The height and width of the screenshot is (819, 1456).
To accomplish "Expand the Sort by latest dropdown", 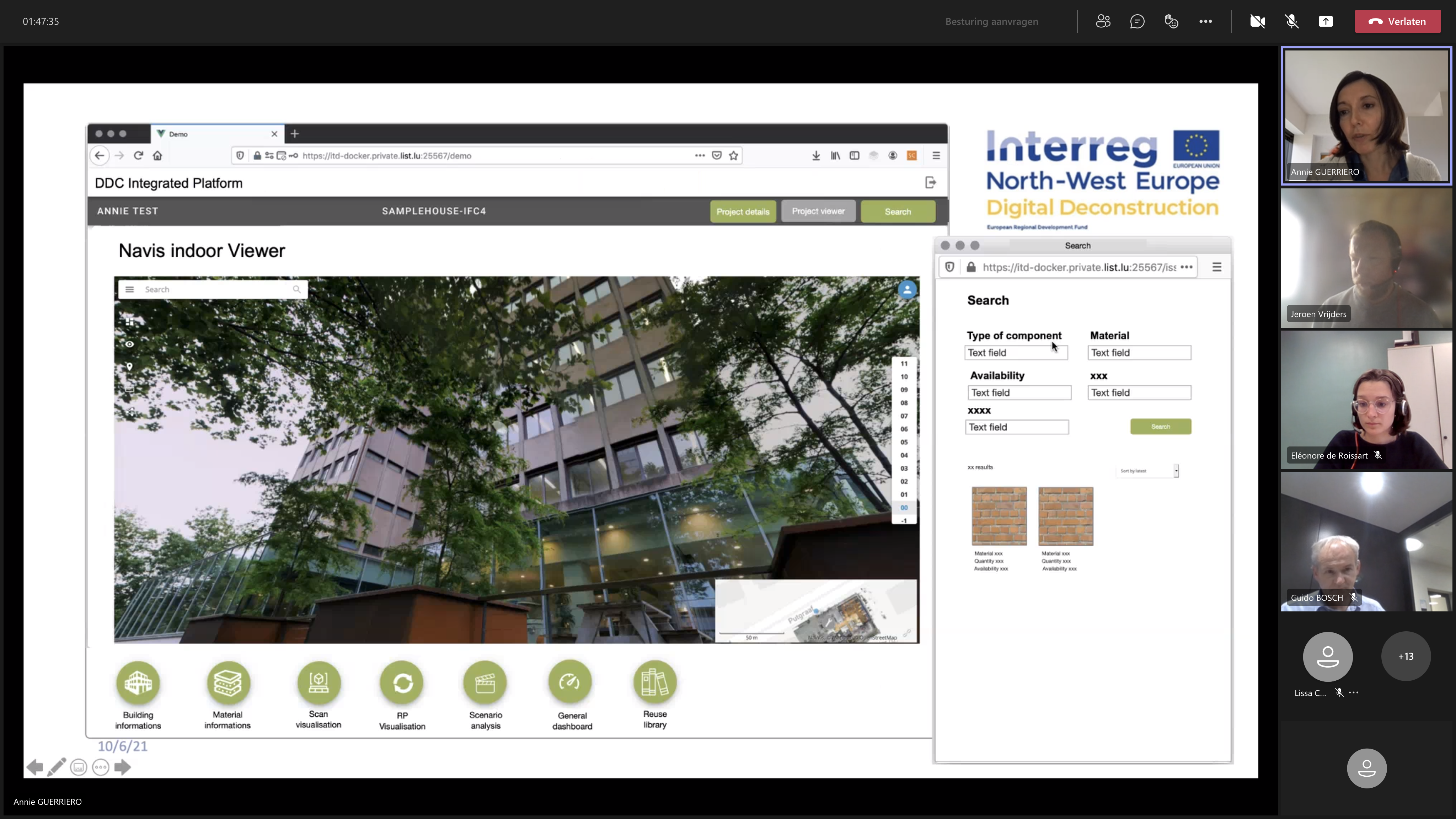I will (1147, 471).
